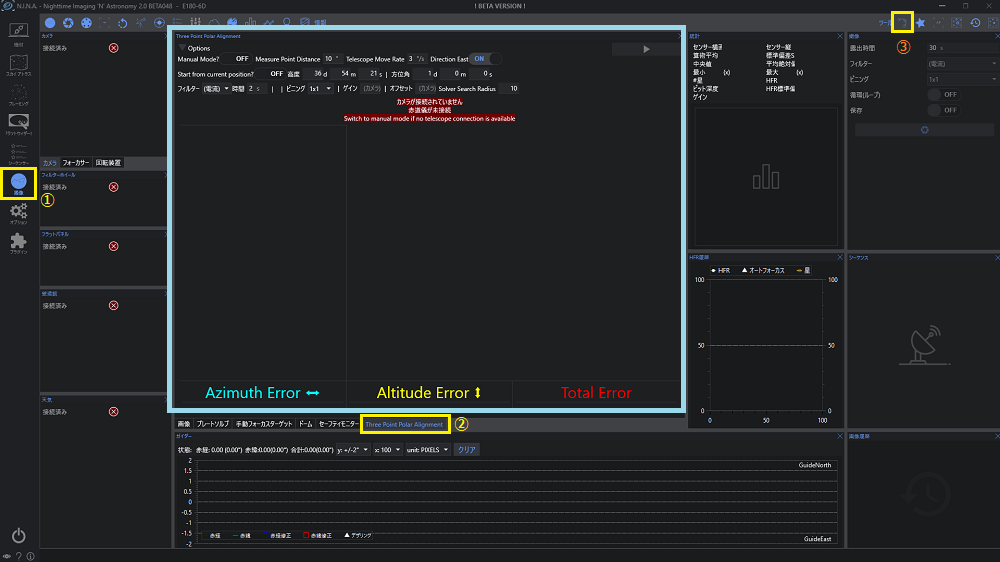Screen dimensions: 1000x562
Task: Click the クリア button in guider panel
Action: pos(466,450)
